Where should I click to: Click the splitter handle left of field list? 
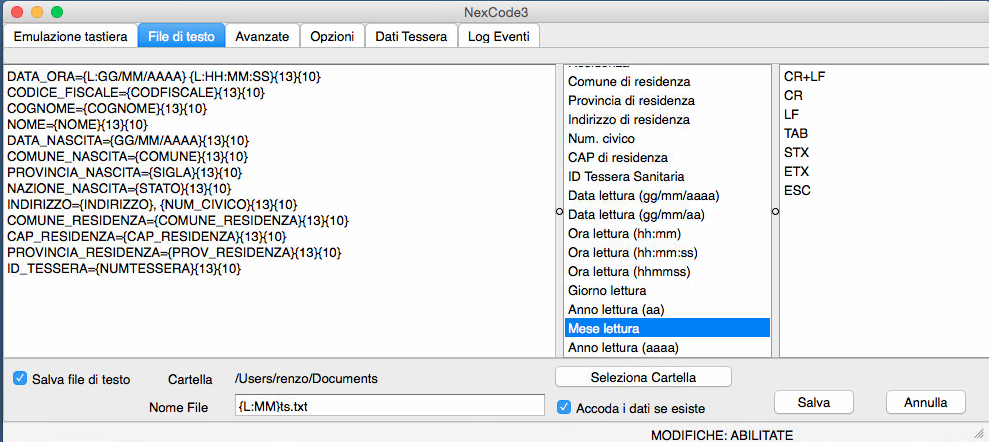tap(558, 211)
